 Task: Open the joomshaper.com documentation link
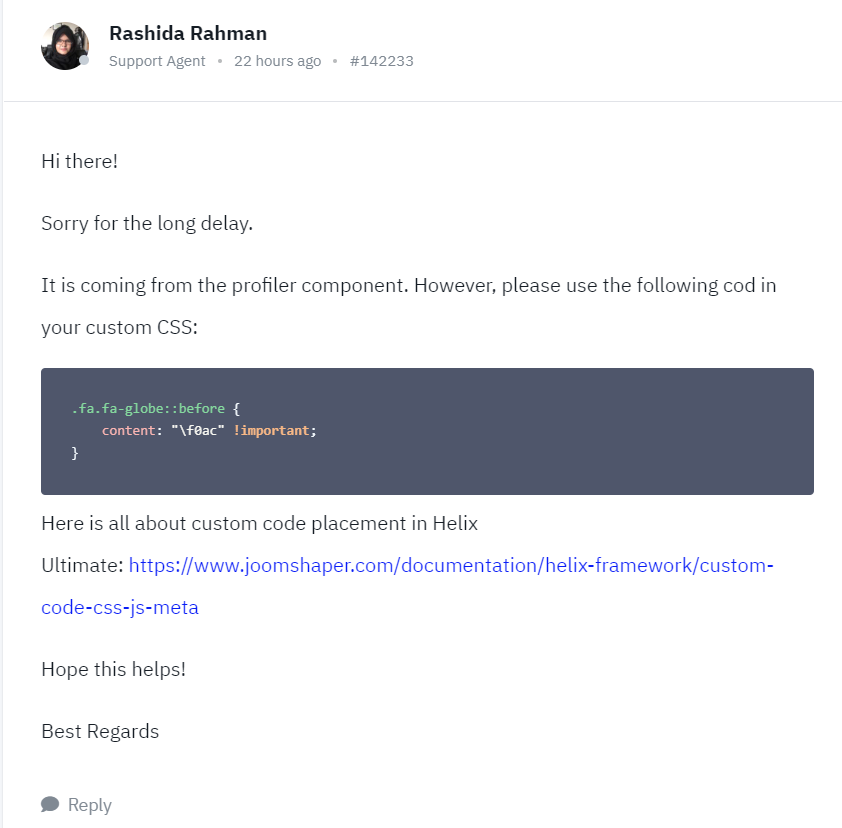coord(451,565)
